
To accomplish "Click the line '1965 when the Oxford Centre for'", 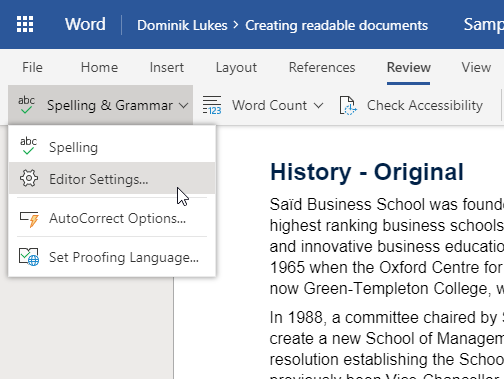I will (x=387, y=267).
